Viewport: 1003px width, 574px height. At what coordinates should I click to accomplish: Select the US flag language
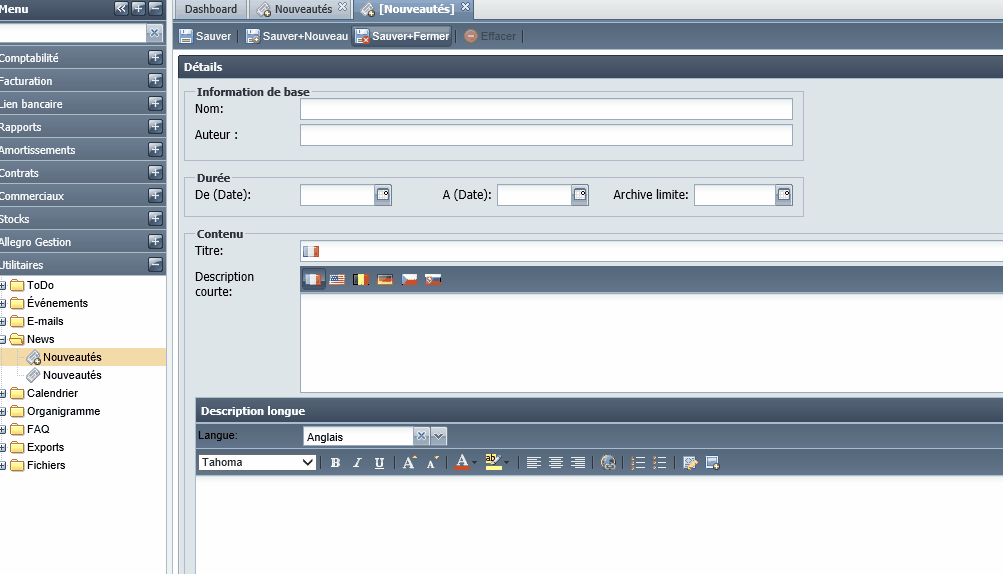(337, 280)
